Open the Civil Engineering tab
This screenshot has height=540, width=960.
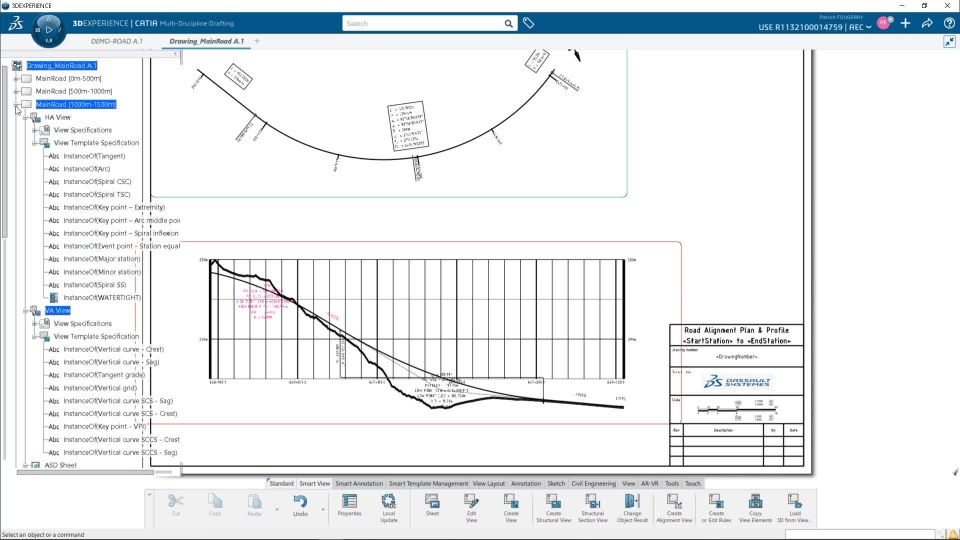click(593, 484)
